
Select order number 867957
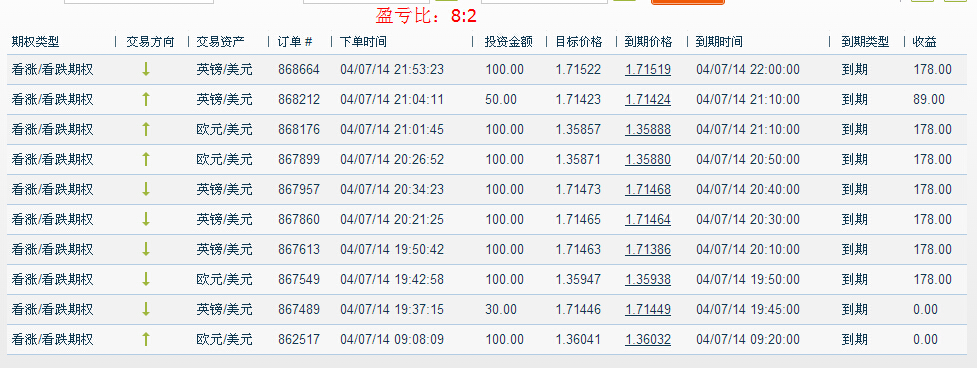(298, 189)
